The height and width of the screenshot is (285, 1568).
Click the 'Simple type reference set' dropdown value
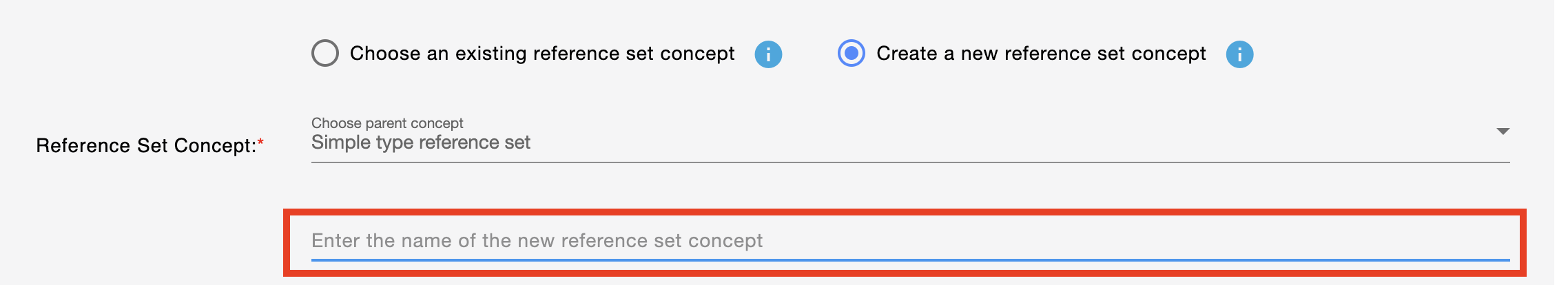(421, 142)
